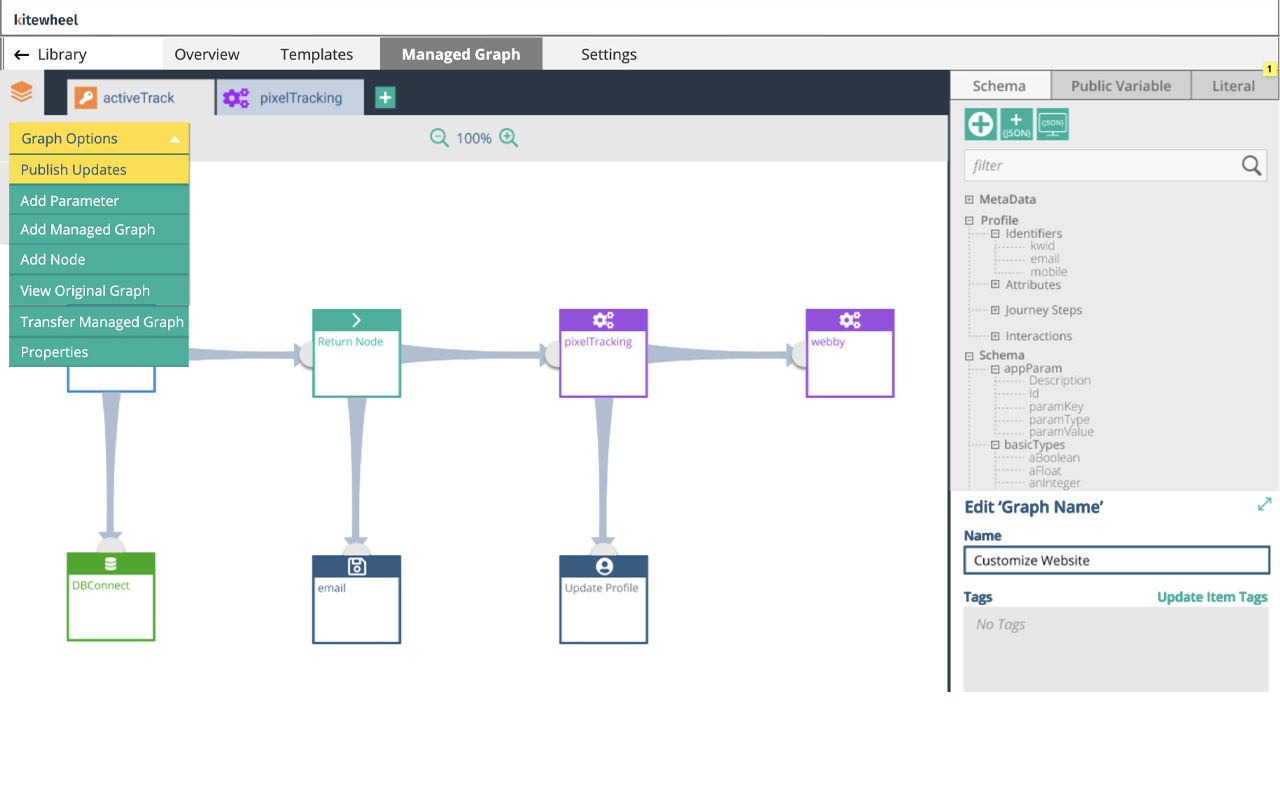Click the search magnifier in the filter field
Image resolution: width=1280 pixels, height=800 pixels.
click(1251, 165)
